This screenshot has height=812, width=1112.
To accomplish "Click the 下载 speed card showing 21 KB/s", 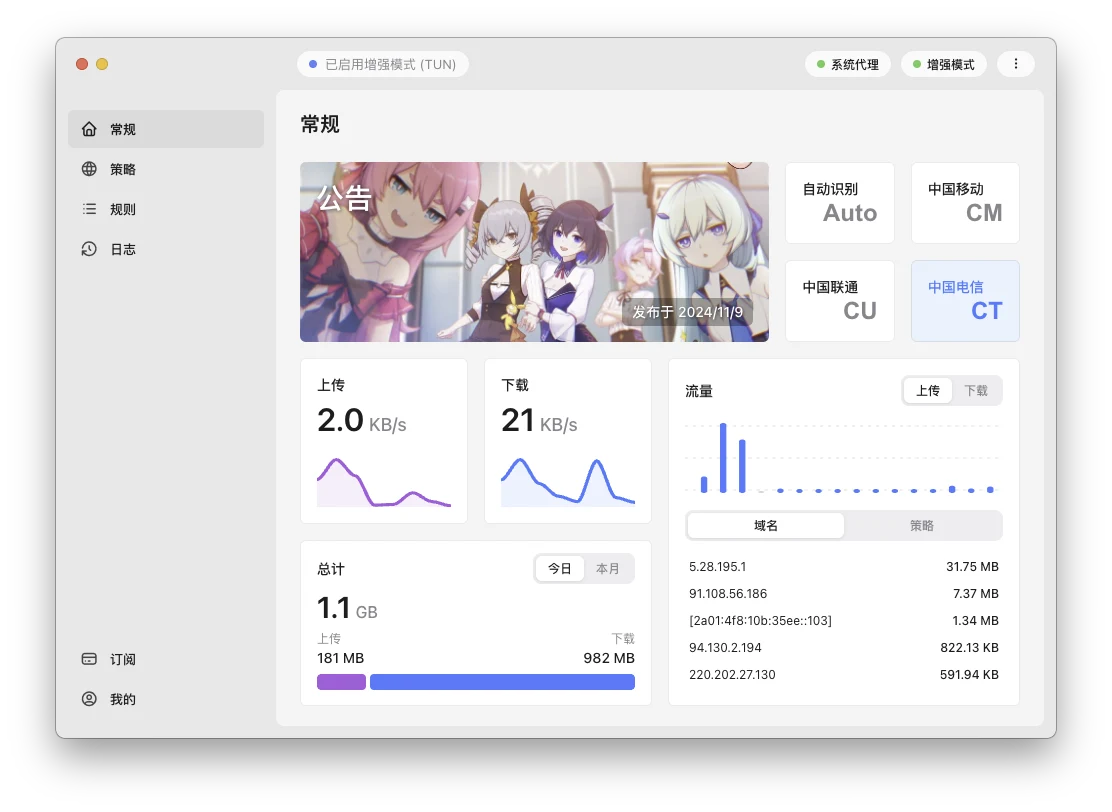I will tap(568, 441).
